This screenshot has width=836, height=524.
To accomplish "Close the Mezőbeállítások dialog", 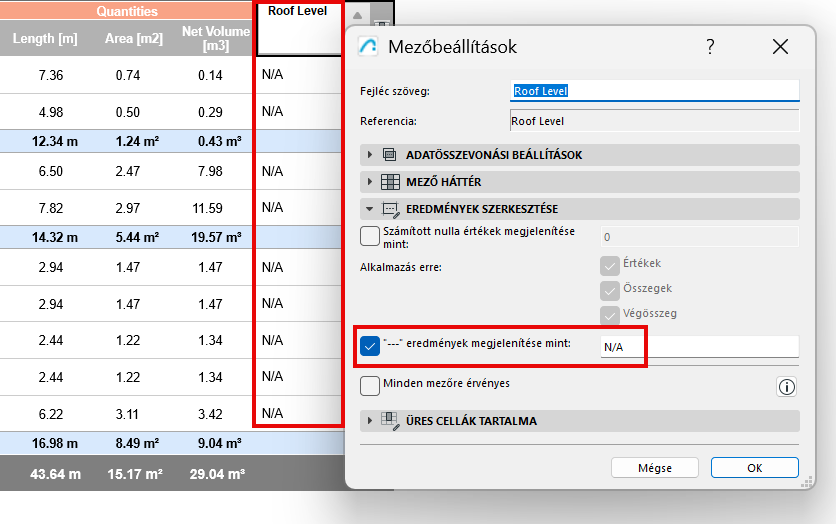I will 780,47.
